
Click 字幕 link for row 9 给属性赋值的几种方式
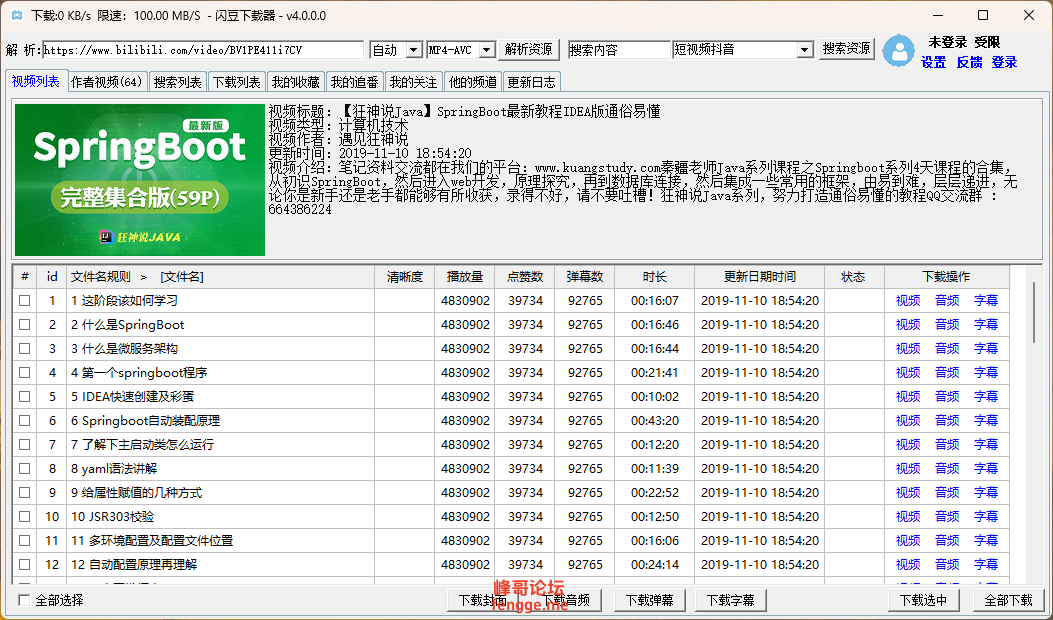(x=986, y=493)
